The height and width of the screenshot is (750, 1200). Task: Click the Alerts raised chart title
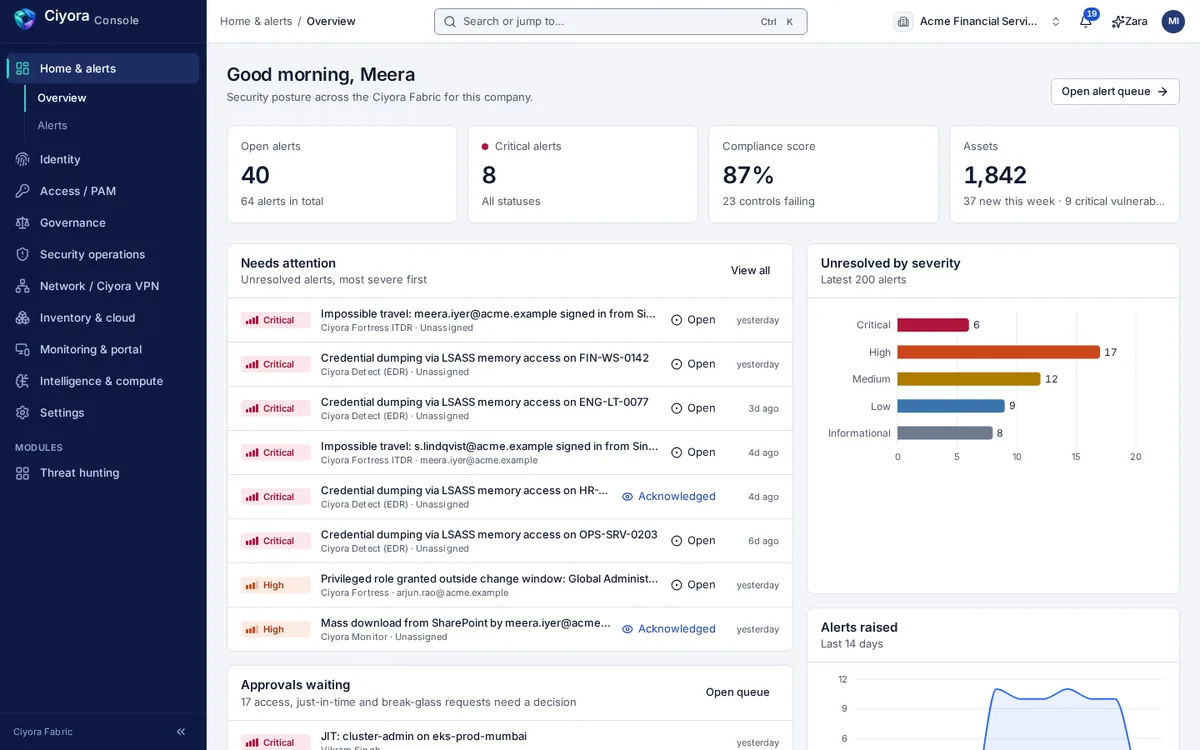tap(859, 627)
